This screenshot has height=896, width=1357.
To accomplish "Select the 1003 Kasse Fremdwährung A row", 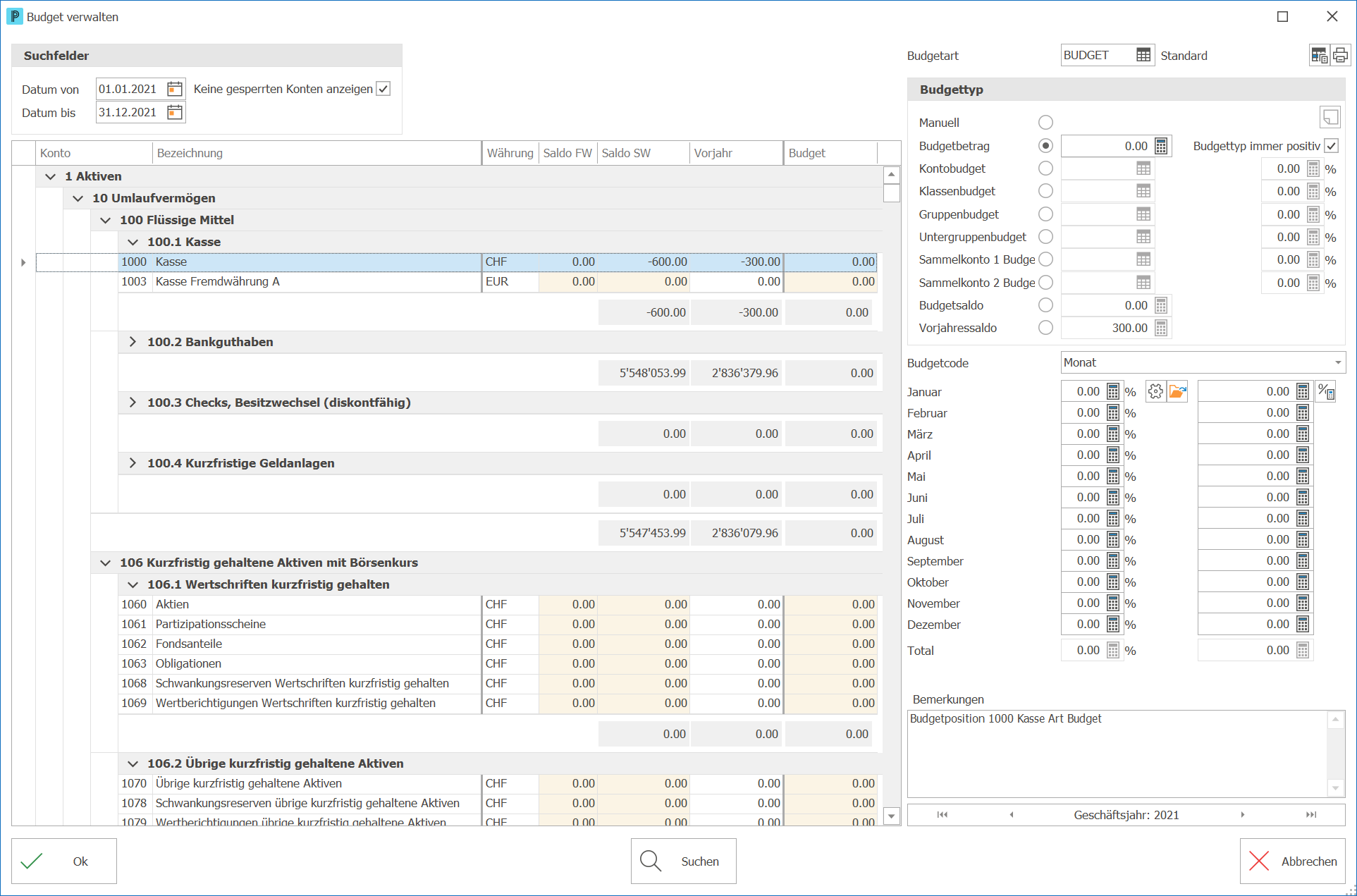I will tap(498, 281).
